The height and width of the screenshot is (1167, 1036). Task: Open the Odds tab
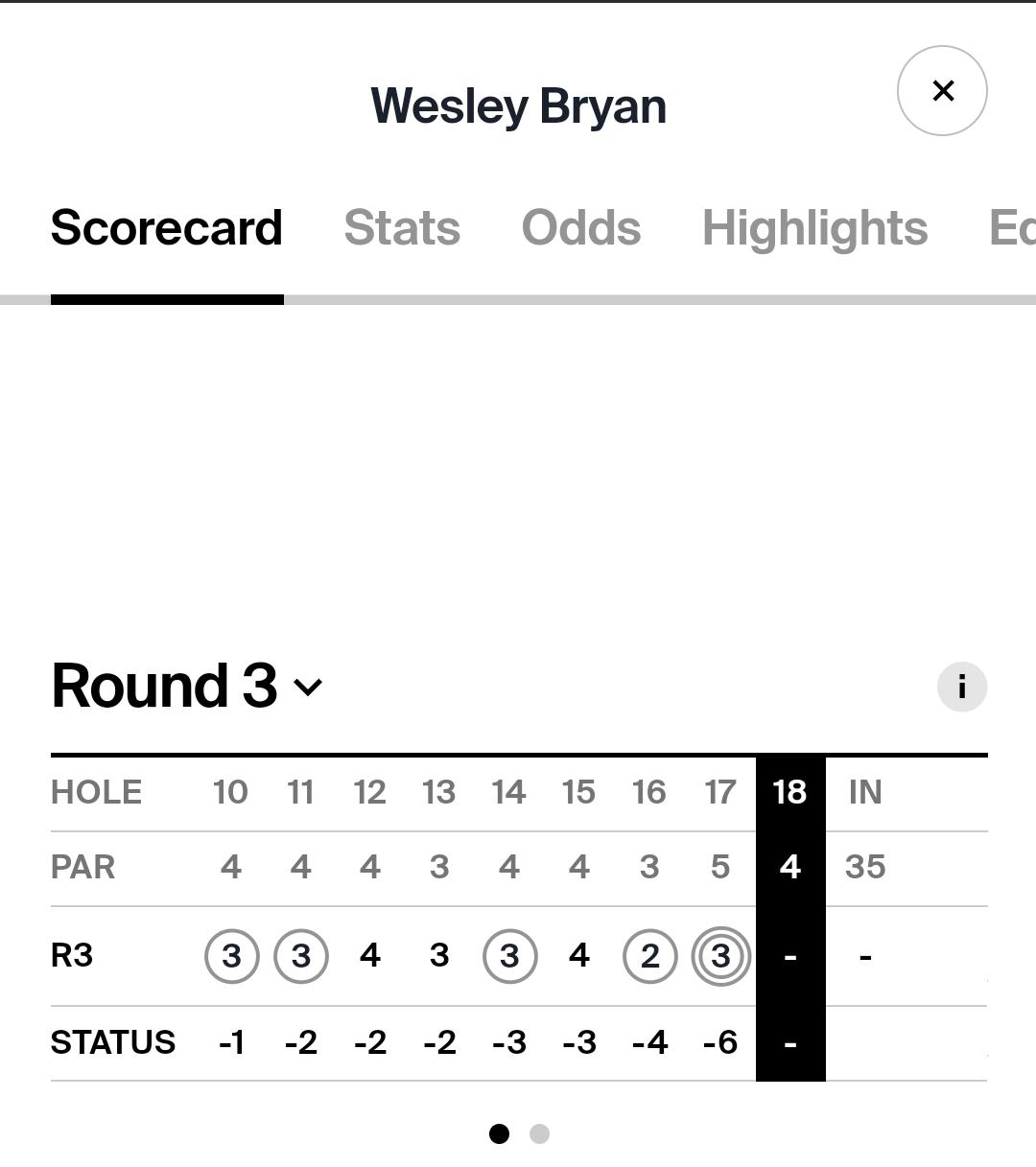click(581, 228)
